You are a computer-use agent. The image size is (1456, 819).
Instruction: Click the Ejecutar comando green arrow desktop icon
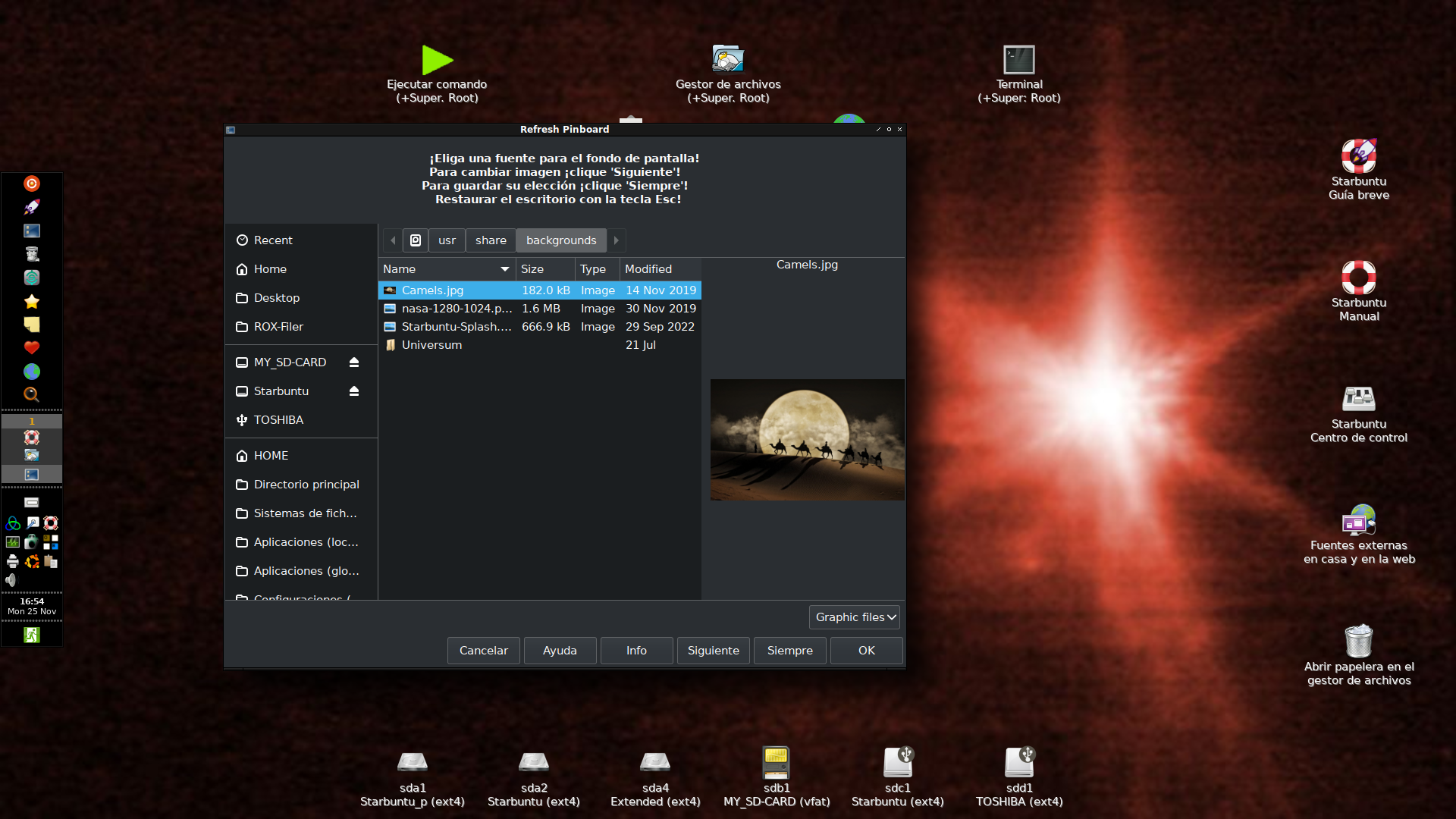pyautogui.click(x=437, y=60)
